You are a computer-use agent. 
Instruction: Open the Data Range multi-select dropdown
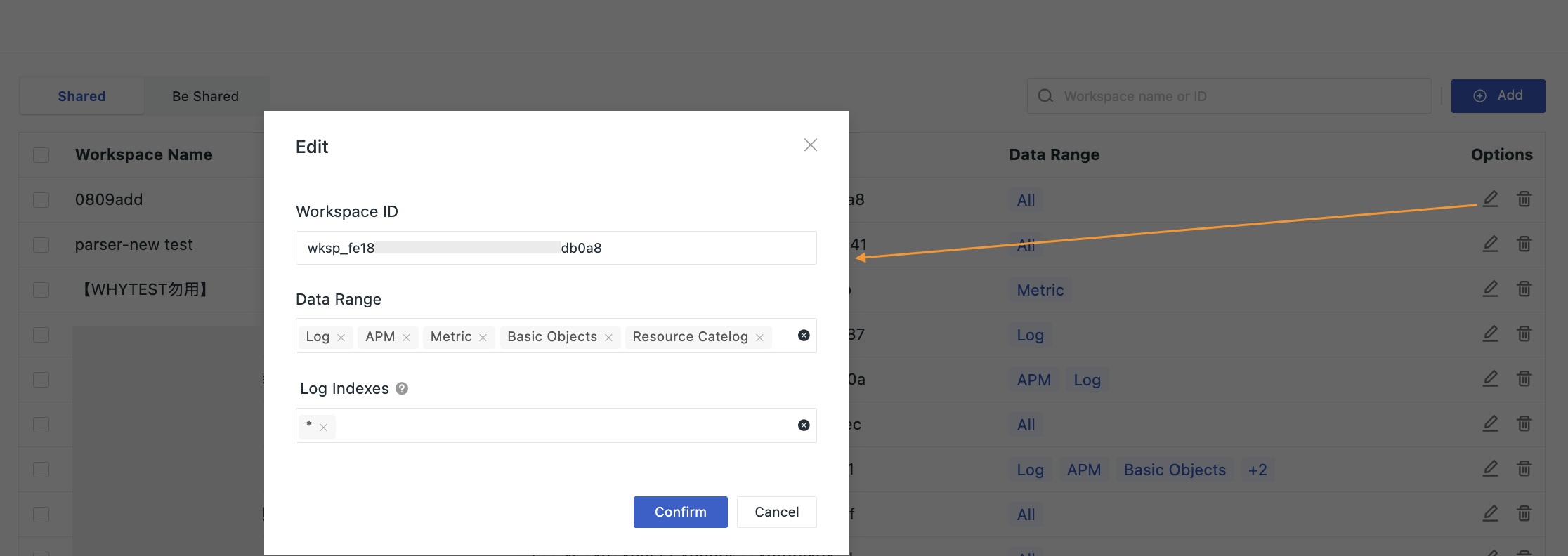point(783,336)
